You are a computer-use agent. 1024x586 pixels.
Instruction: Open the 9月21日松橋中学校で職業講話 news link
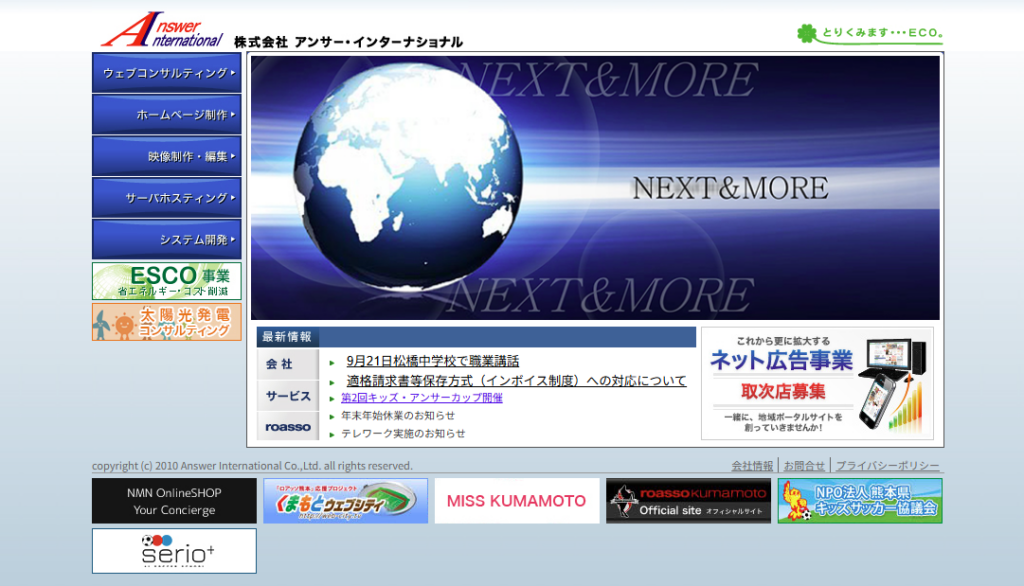click(x=432, y=361)
